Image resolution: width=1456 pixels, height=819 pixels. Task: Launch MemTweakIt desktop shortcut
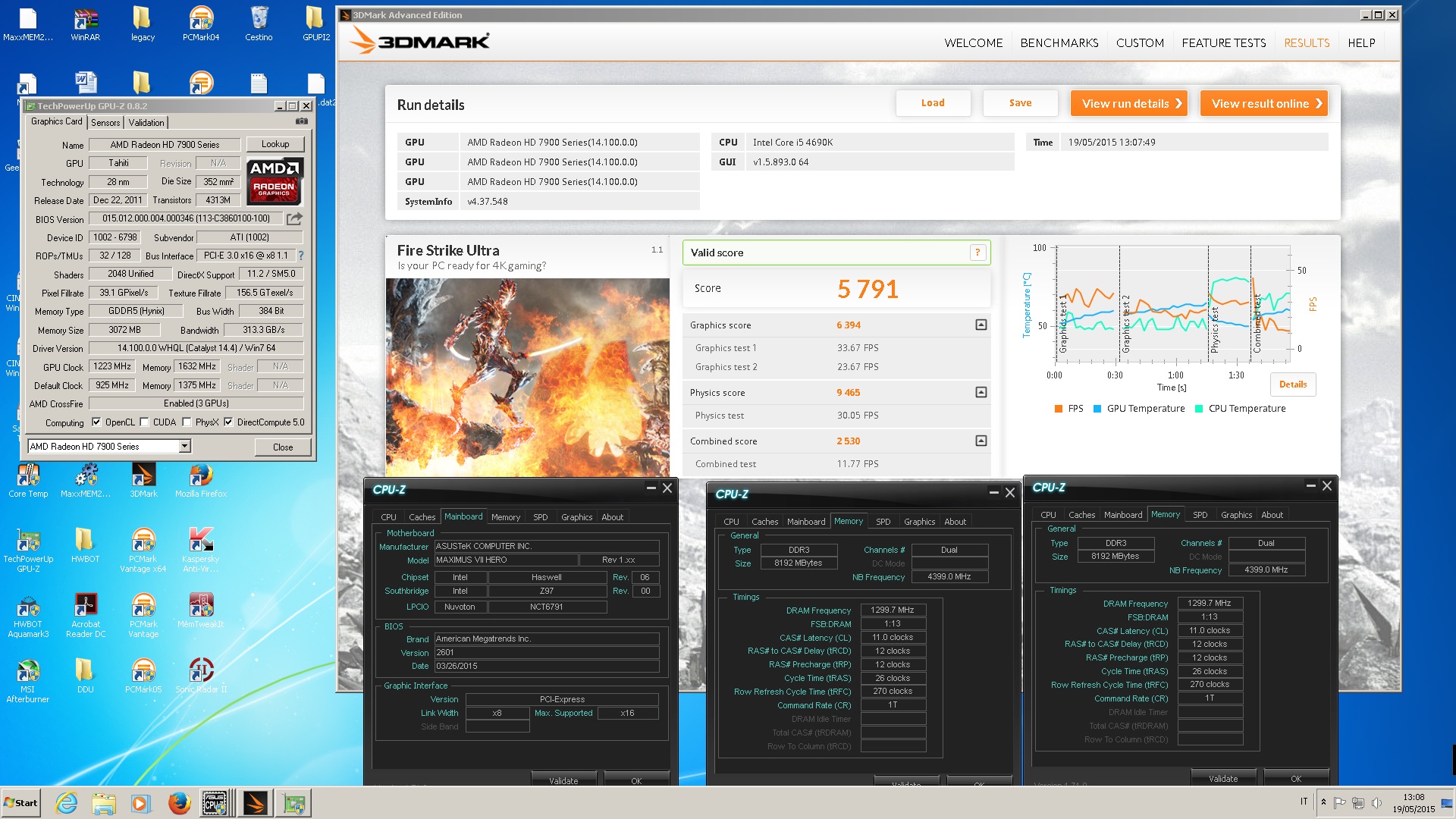pos(201,611)
